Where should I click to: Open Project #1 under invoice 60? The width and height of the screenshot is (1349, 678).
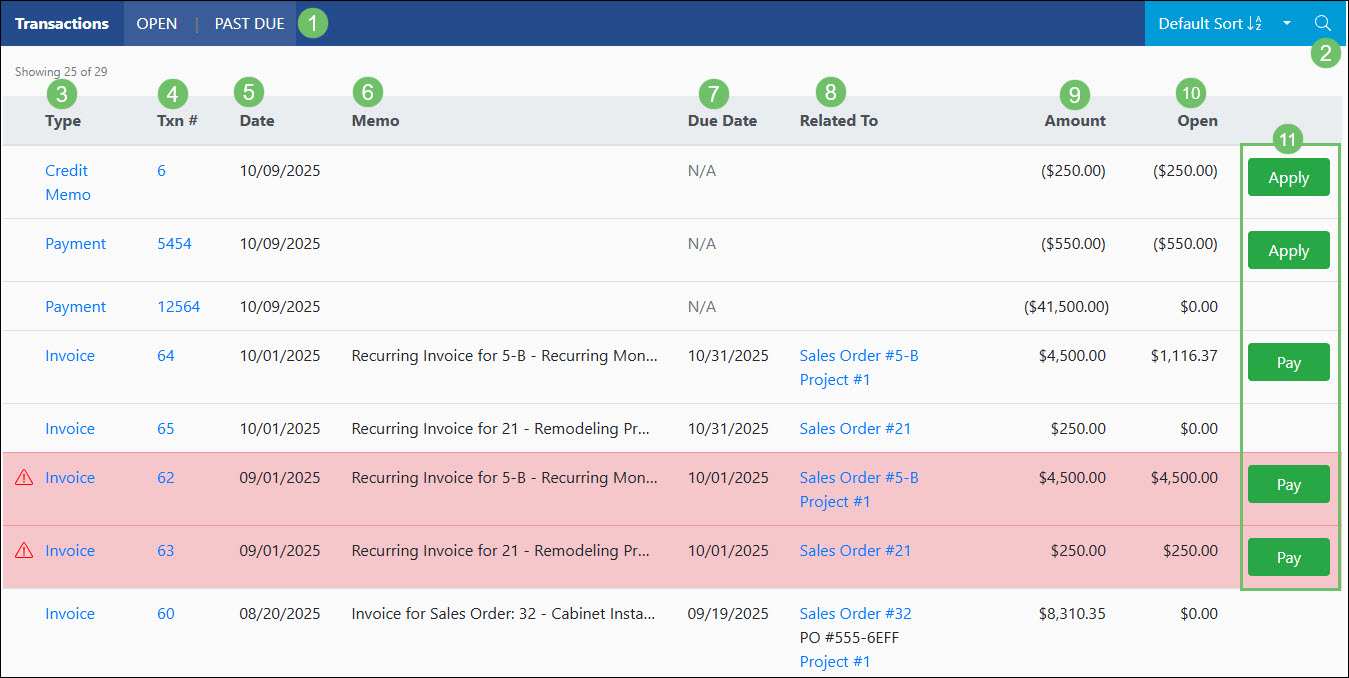tap(835, 661)
